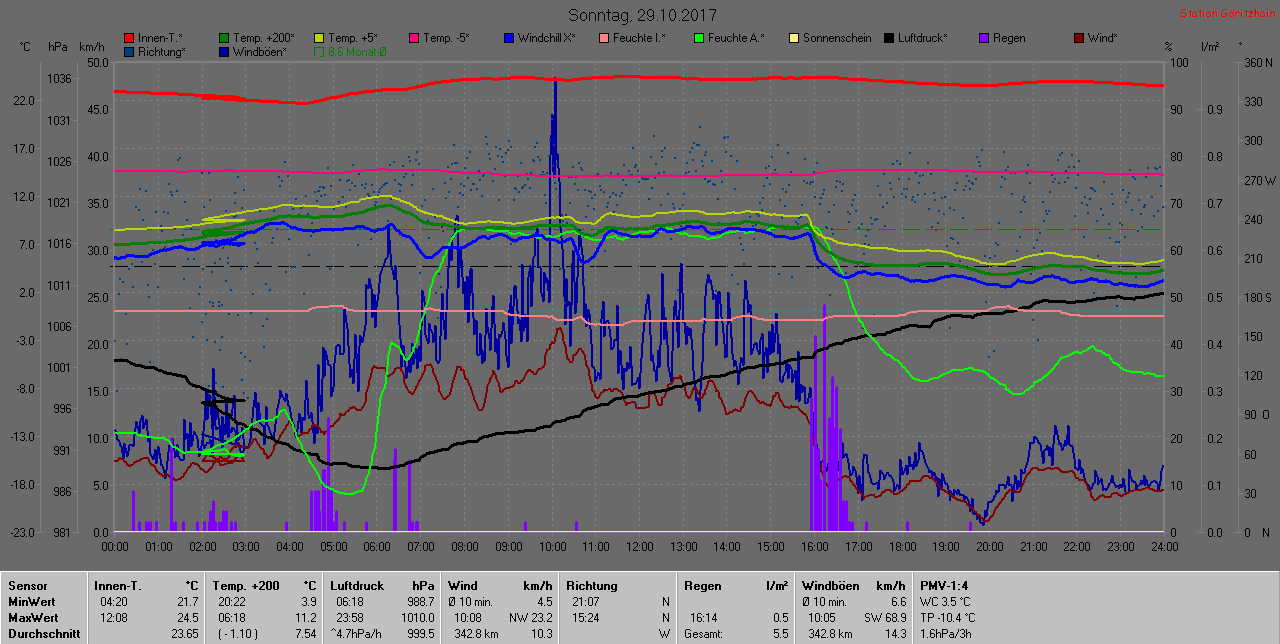Click the Wind maximum "NW 23.2"
The height and width of the screenshot is (644, 1280).
click(531, 618)
